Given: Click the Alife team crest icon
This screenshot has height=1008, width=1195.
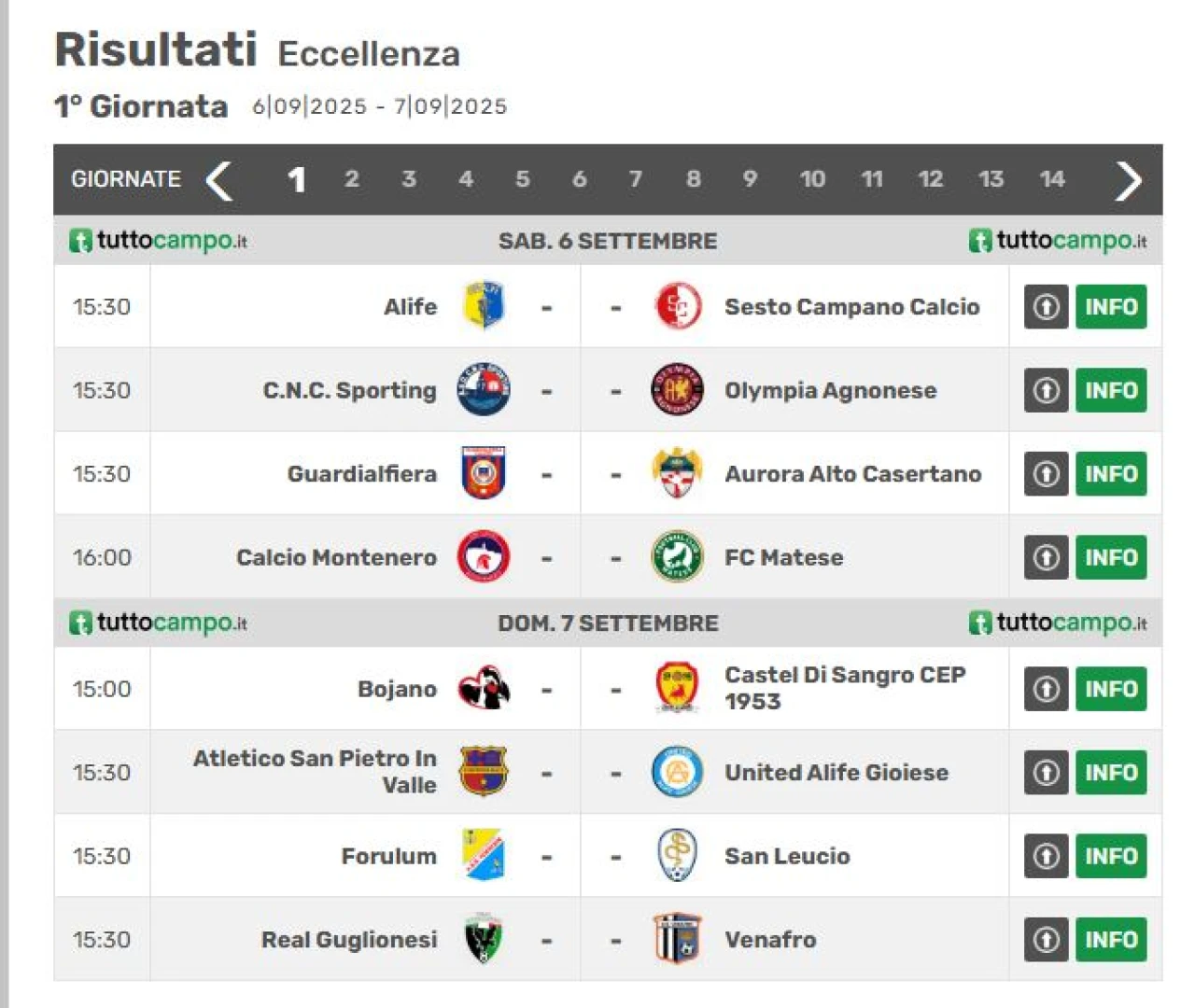Looking at the screenshot, I should [484, 306].
